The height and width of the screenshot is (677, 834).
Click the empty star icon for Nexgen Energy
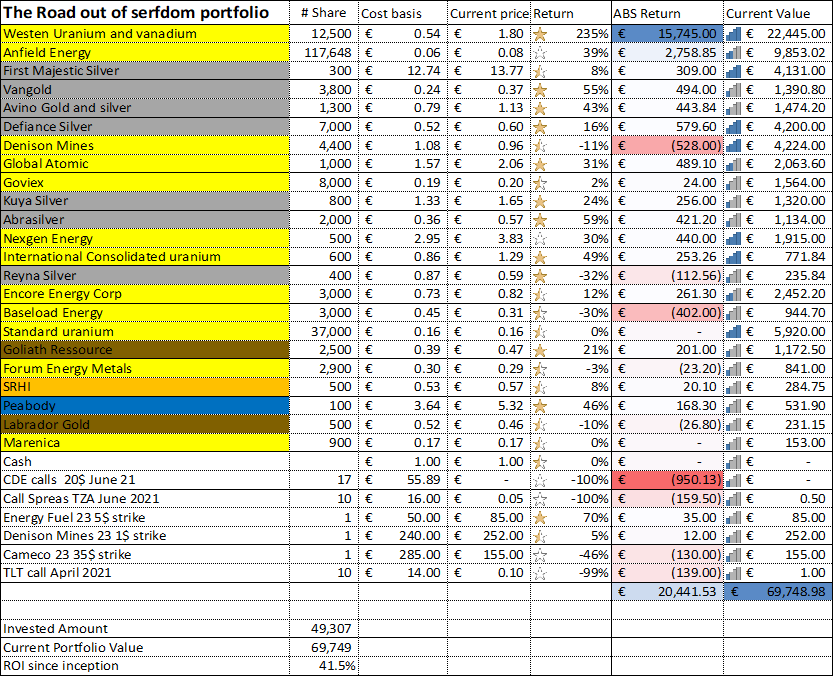pyautogui.click(x=540, y=239)
